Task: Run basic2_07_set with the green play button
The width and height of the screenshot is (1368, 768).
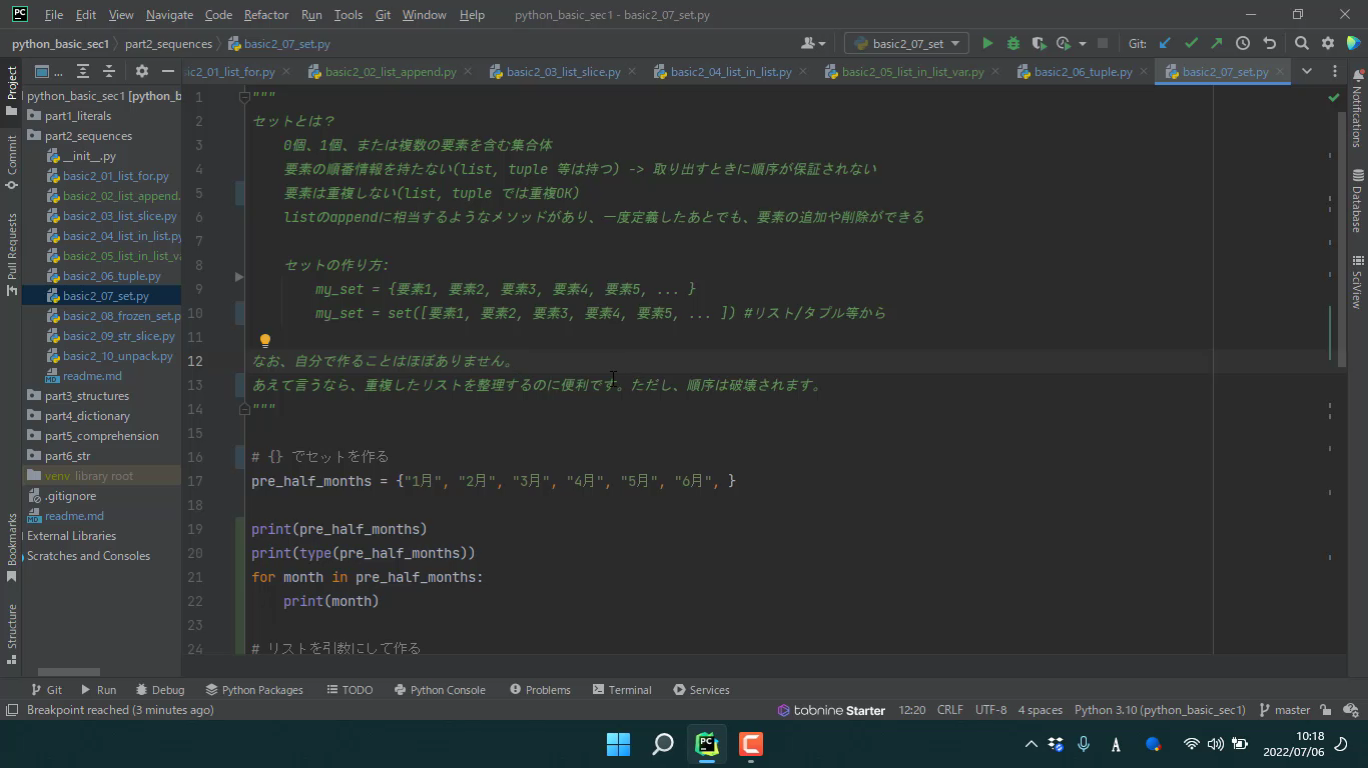Action: [987, 43]
